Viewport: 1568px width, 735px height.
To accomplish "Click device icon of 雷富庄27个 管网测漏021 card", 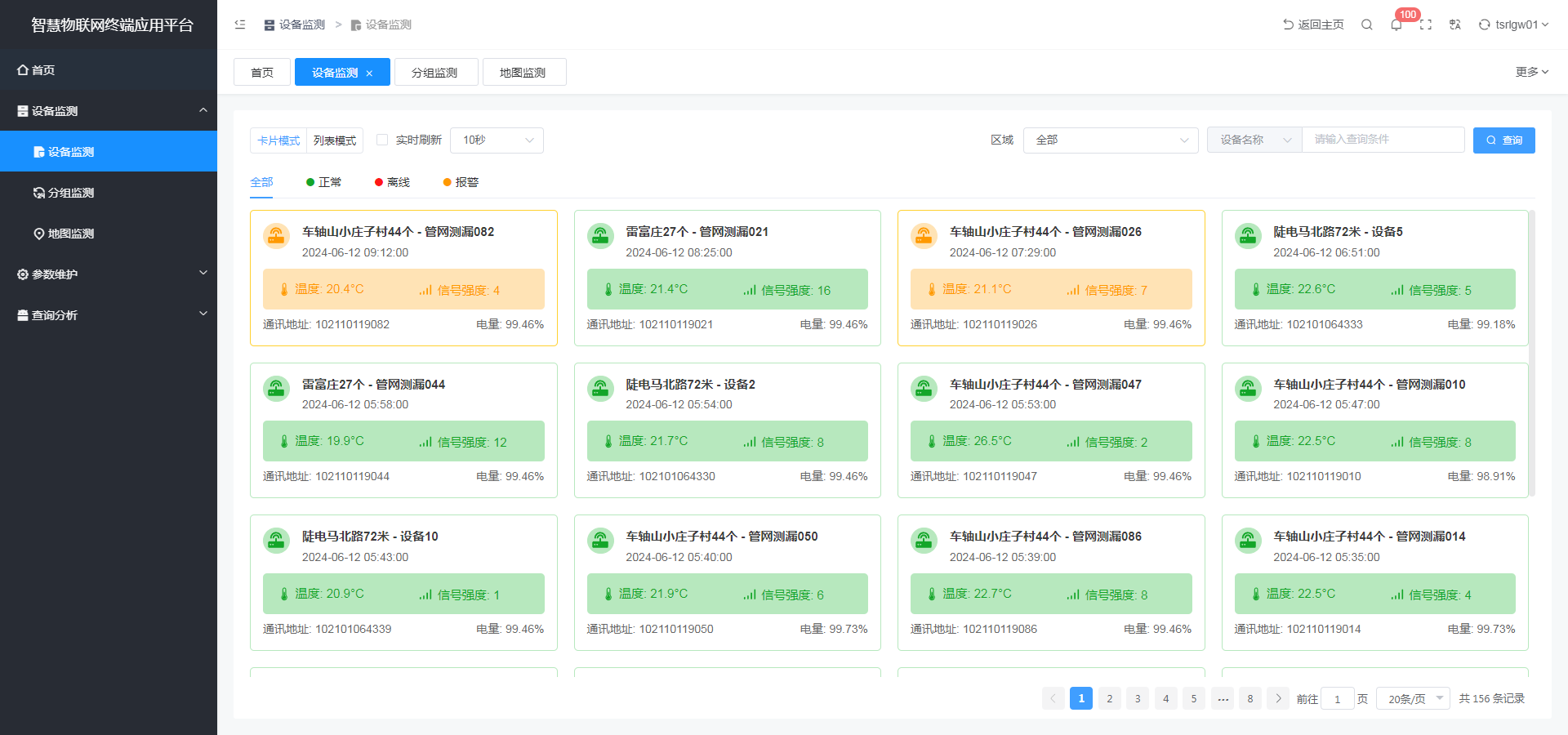I will point(600,236).
